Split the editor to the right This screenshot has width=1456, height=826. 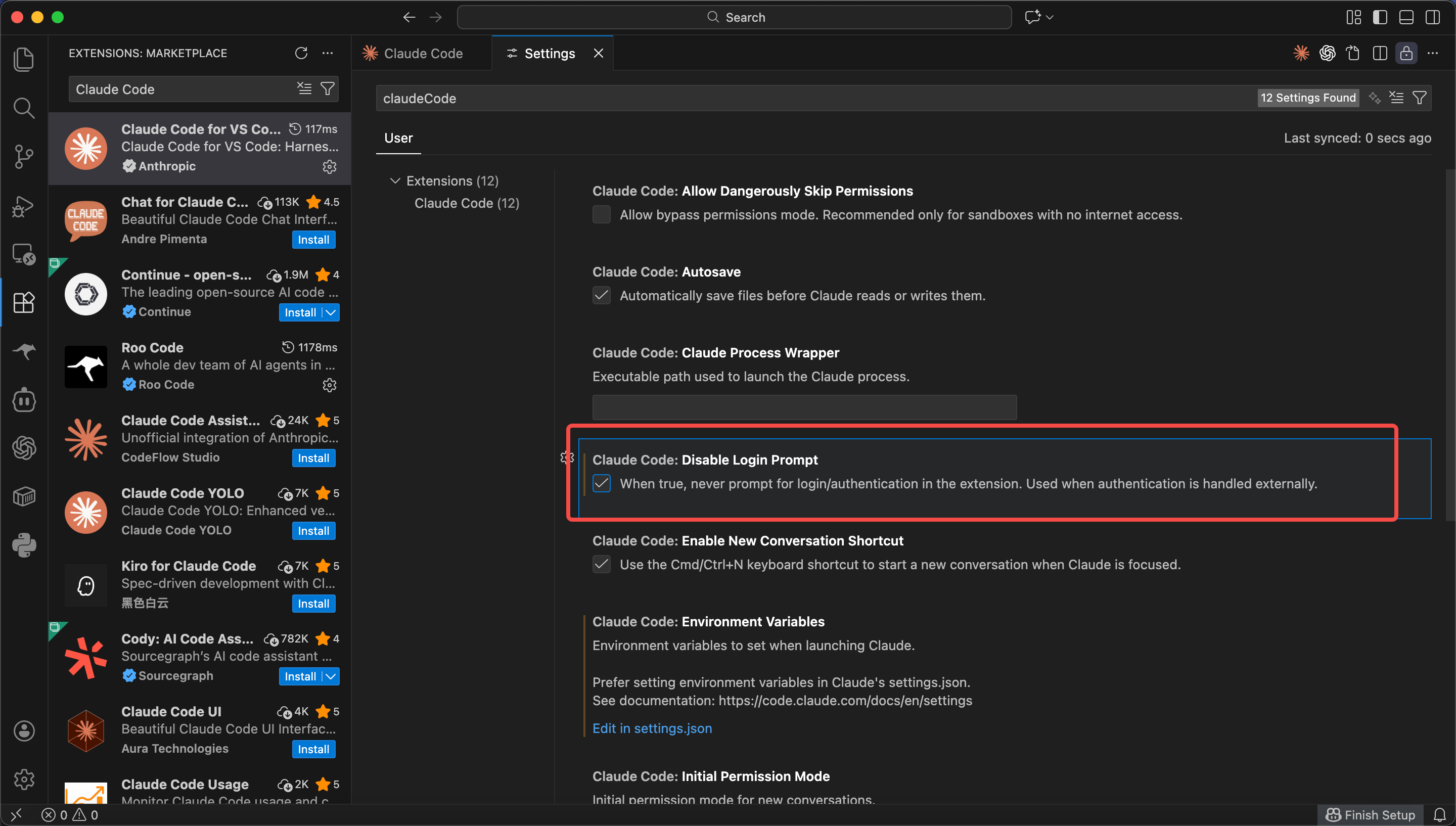point(1380,53)
